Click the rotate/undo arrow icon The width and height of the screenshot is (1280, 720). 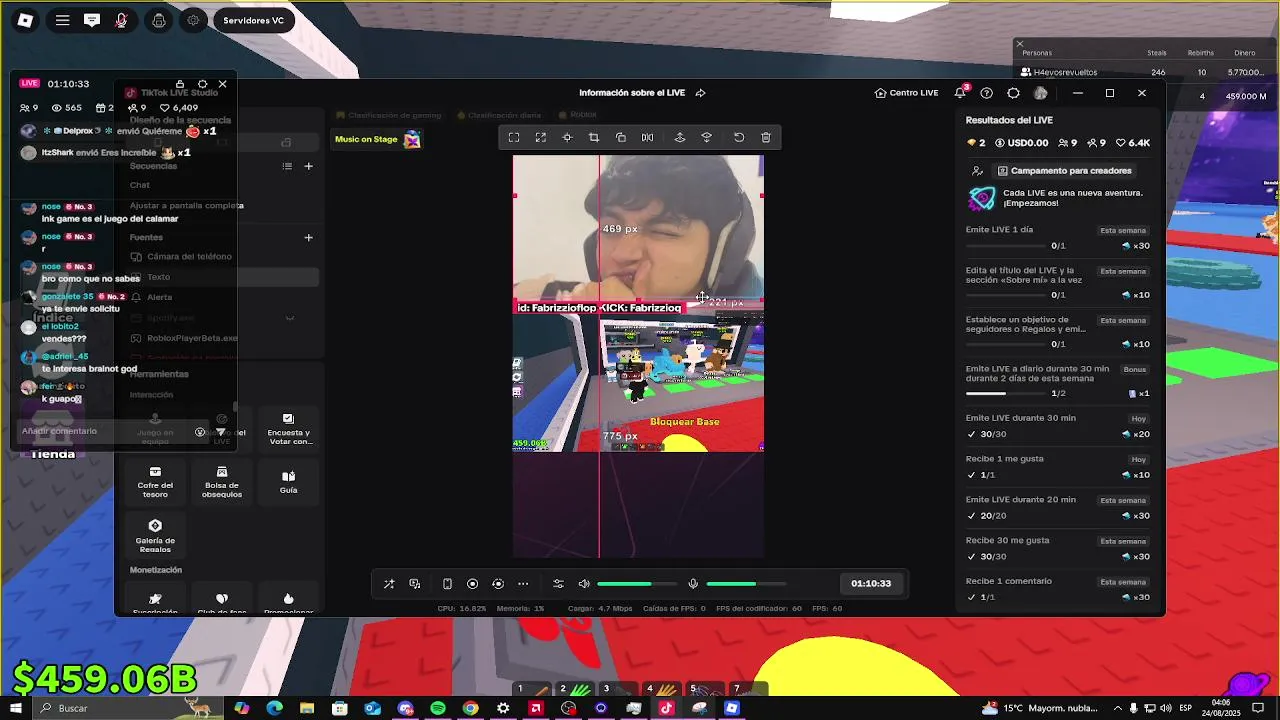point(739,138)
